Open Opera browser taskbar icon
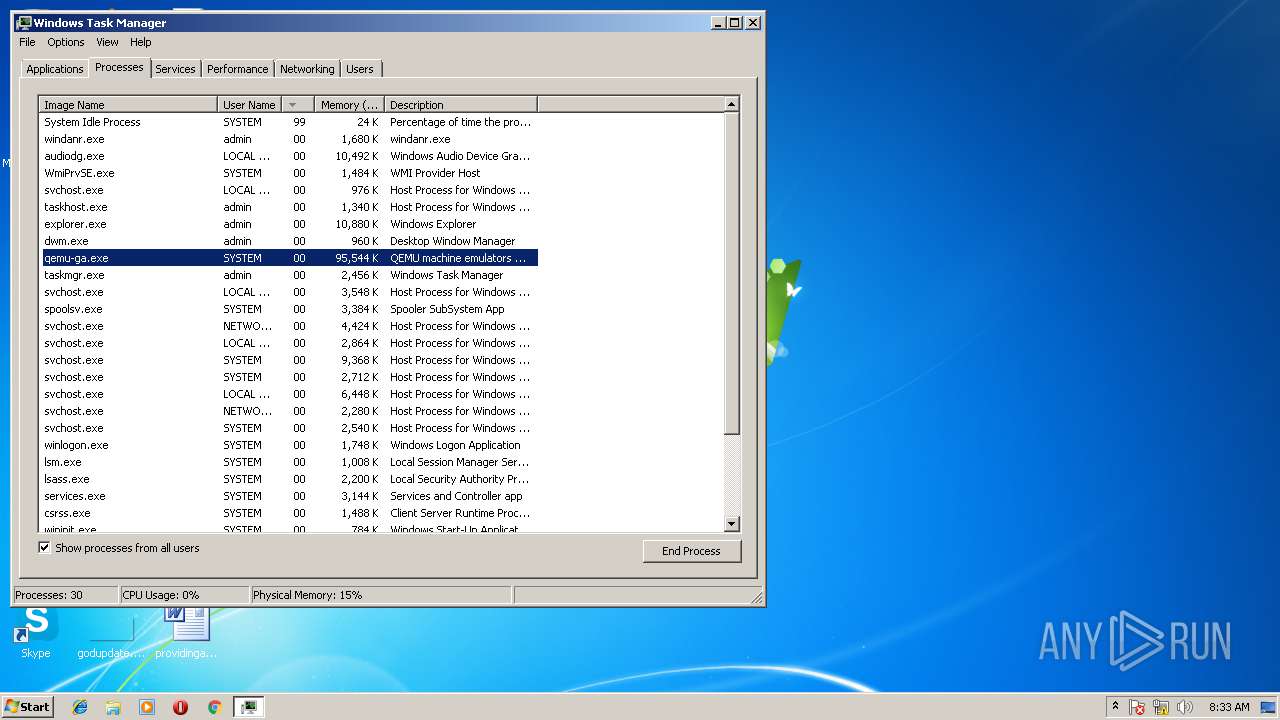This screenshot has height=720, width=1280. (180, 707)
